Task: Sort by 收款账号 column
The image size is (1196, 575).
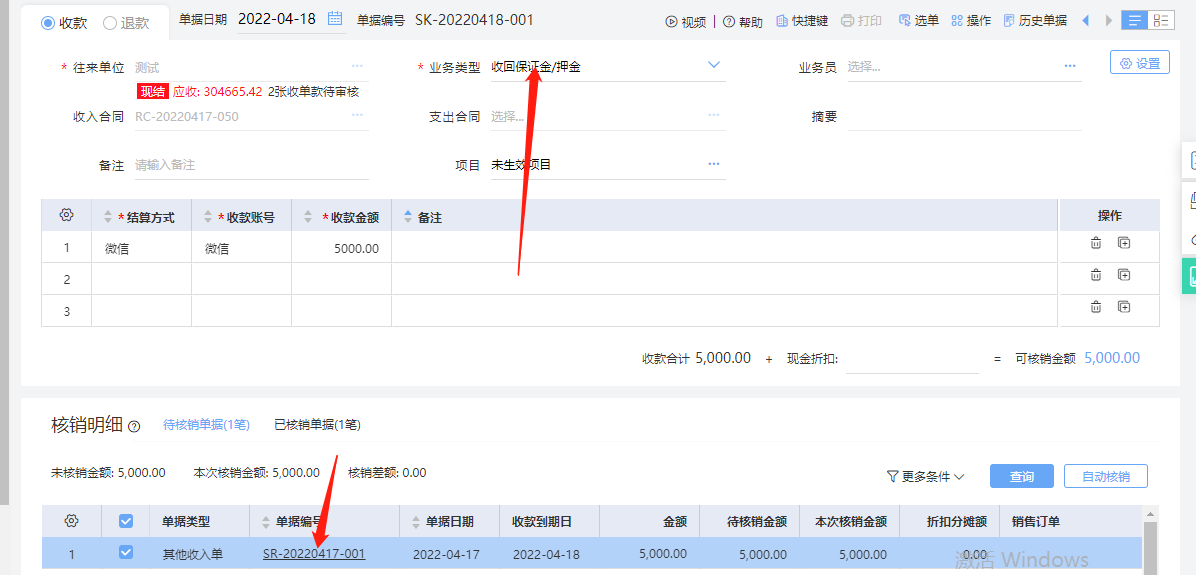Action: (207, 217)
